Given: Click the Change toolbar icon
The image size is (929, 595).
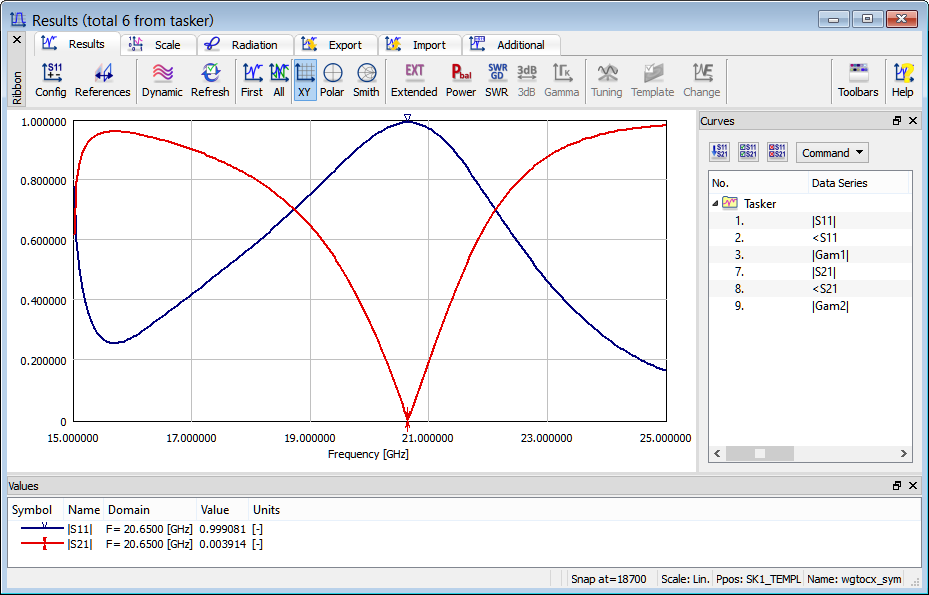Looking at the screenshot, I should pyautogui.click(x=701, y=80).
